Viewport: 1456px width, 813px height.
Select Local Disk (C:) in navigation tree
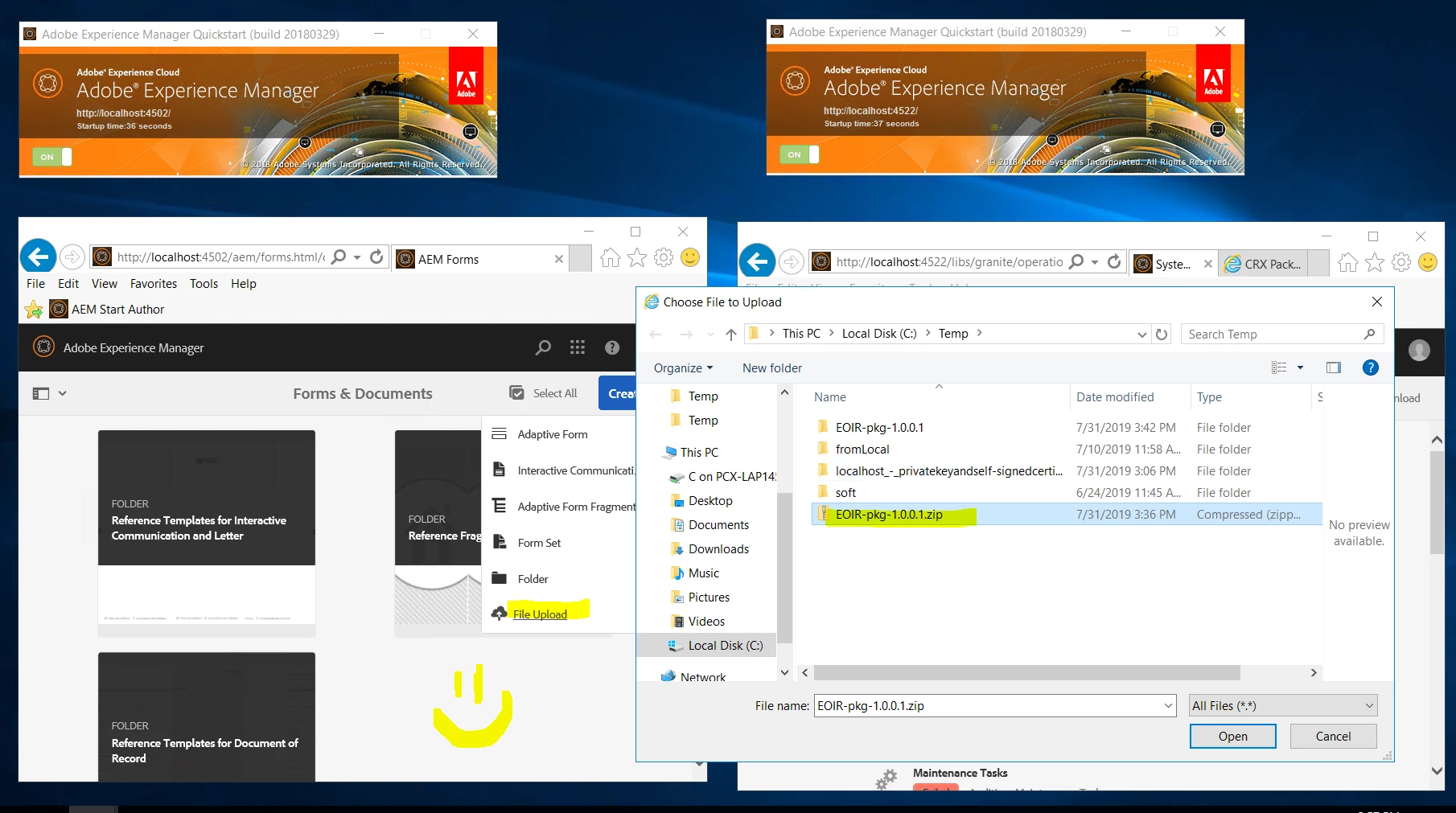point(715,645)
